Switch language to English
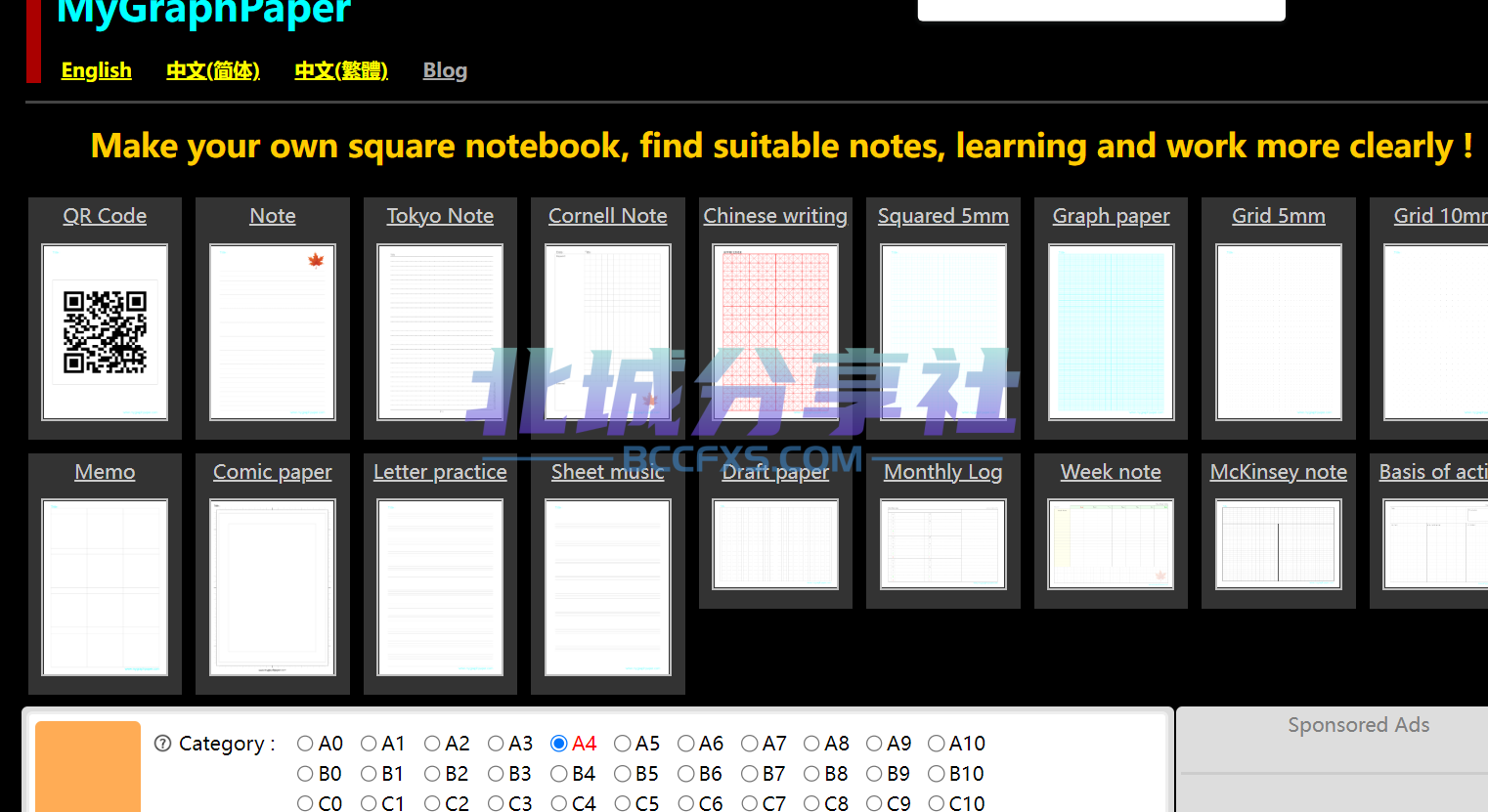This screenshot has width=1488, height=812. click(x=96, y=70)
